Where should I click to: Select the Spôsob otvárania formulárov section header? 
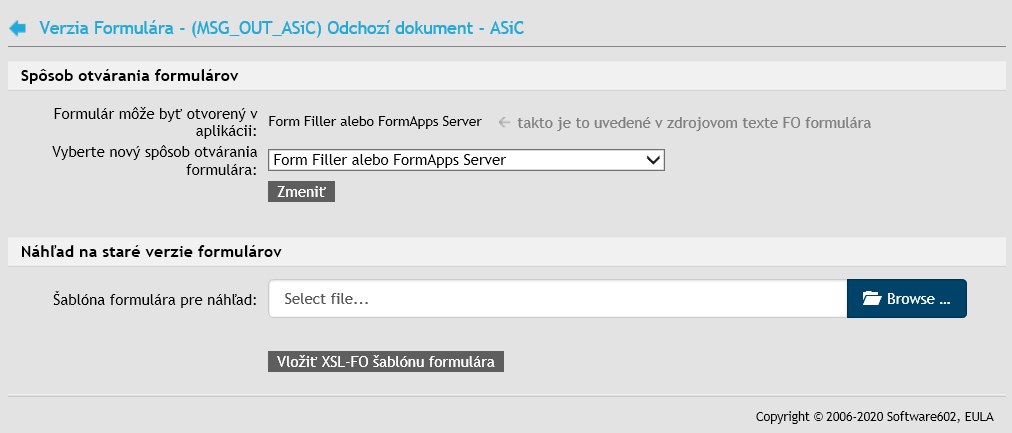pyautogui.click(x=129, y=76)
